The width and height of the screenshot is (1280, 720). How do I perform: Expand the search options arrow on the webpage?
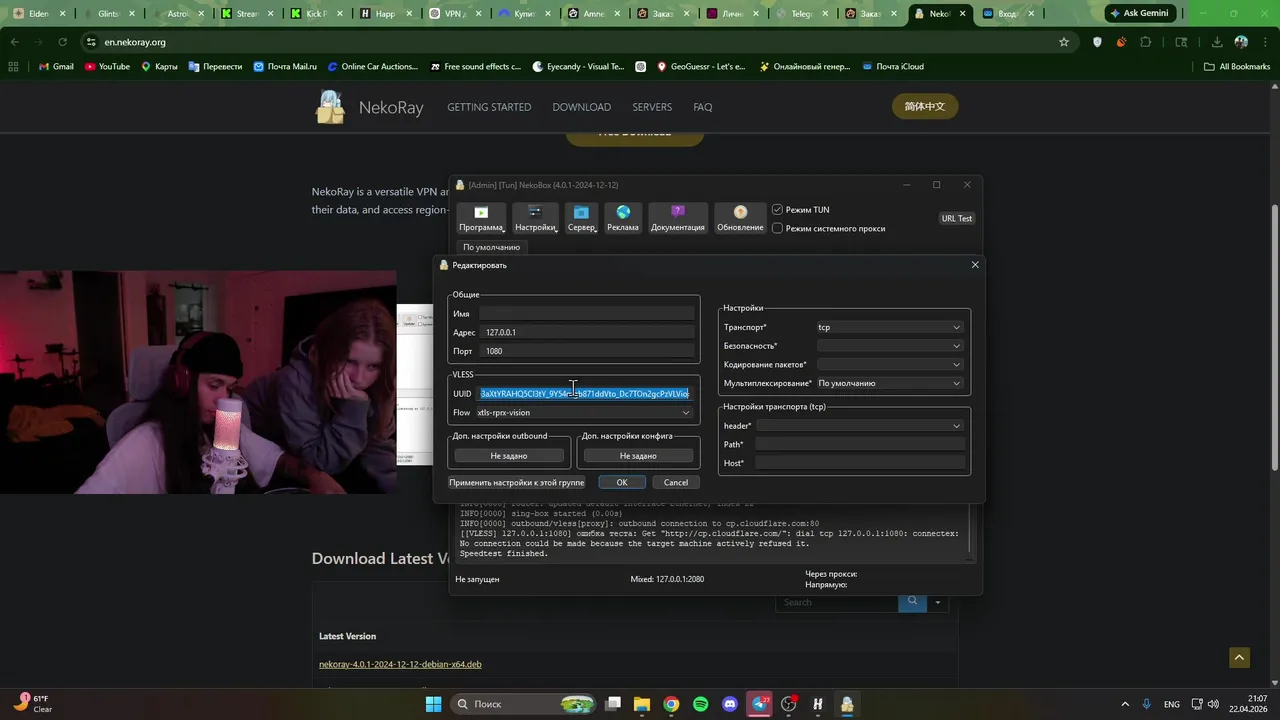tap(937, 602)
